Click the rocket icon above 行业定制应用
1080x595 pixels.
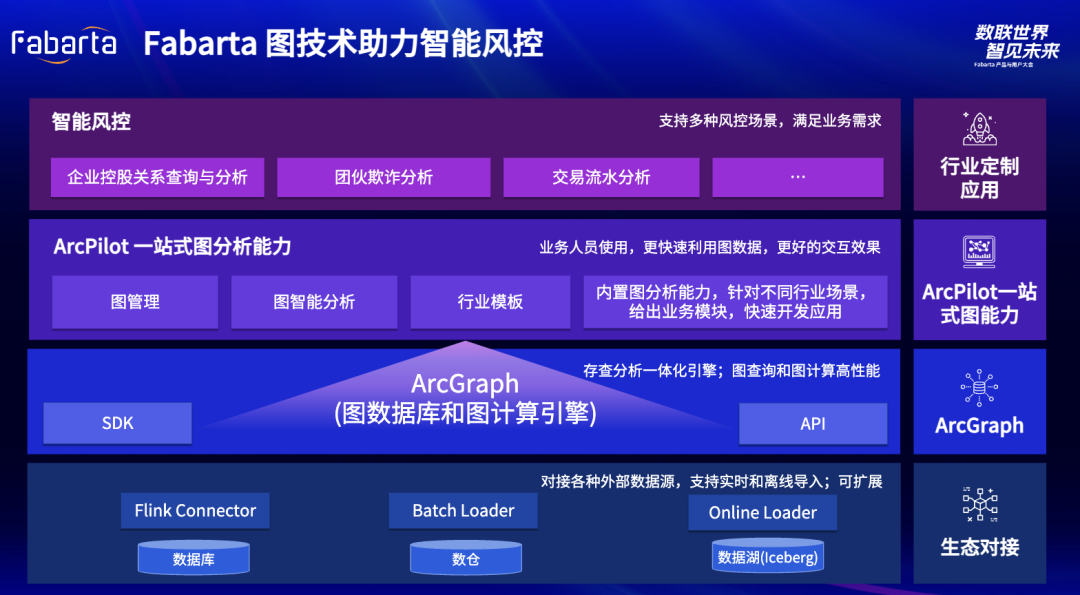979,129
